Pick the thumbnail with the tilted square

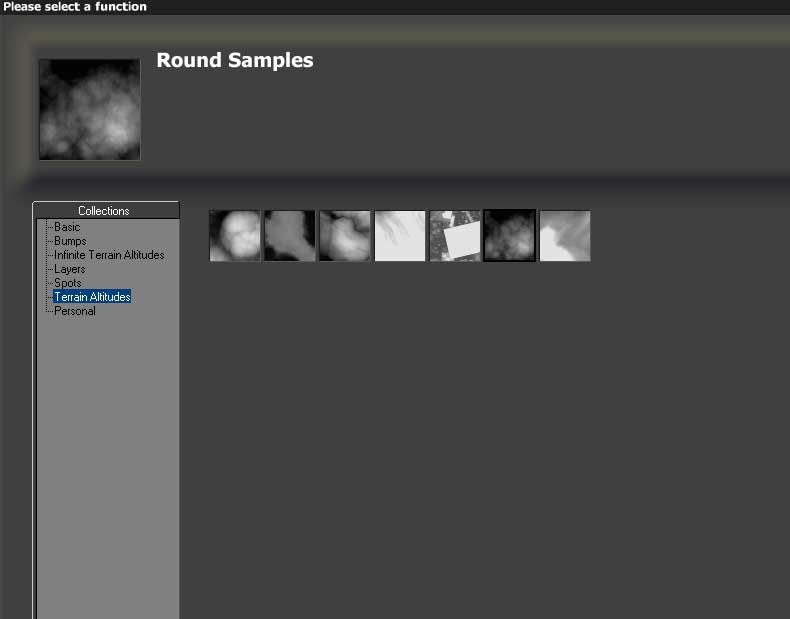pyautogui.click(x=455, y=236)
